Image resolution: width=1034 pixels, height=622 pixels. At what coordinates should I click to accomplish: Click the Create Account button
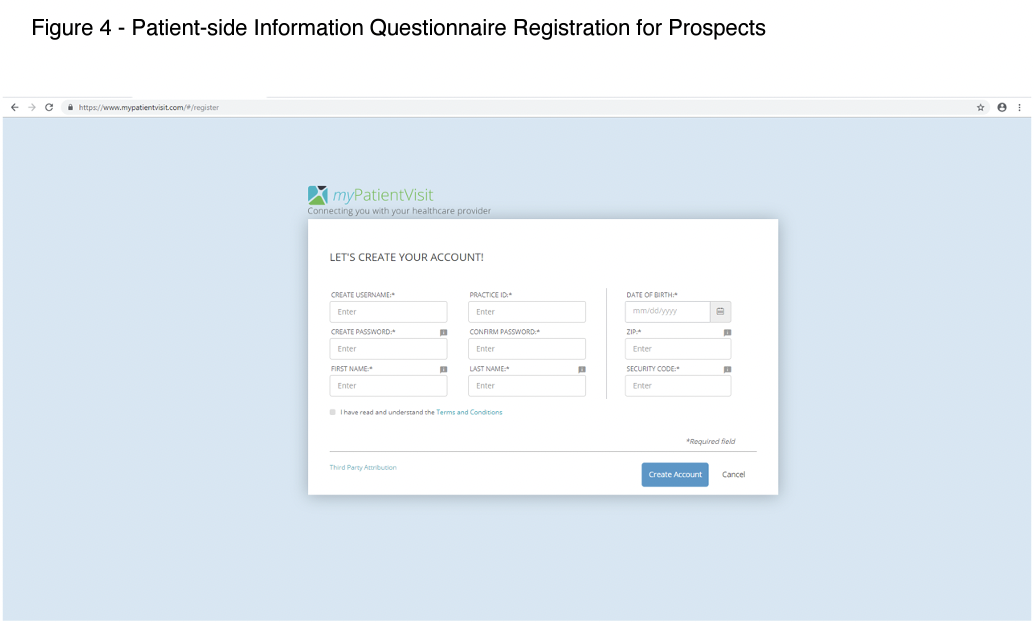[675, 474]
